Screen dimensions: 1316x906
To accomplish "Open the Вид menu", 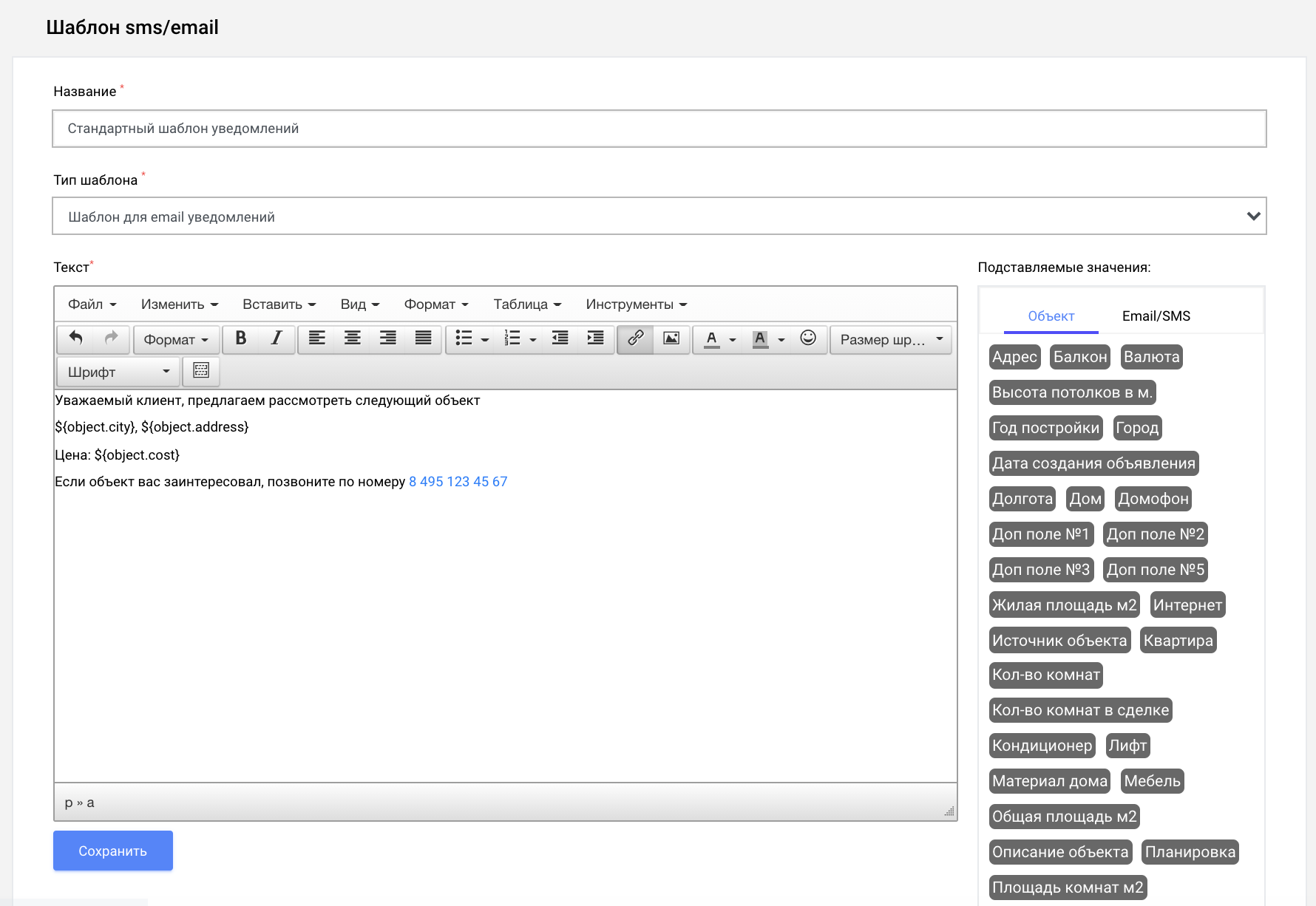I will click(x=359, y=304).
